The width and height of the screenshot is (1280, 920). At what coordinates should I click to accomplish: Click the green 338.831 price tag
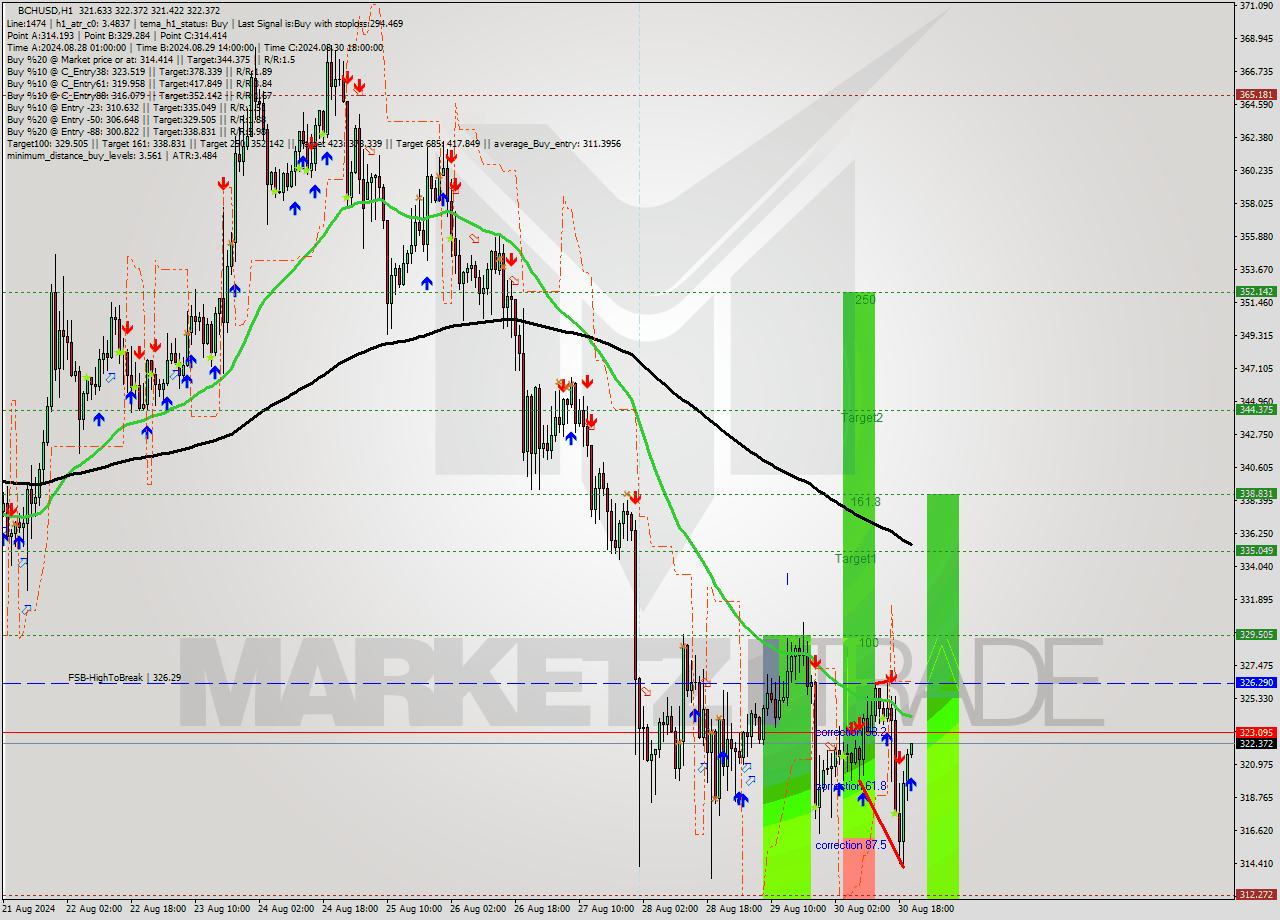(1256, 493)
